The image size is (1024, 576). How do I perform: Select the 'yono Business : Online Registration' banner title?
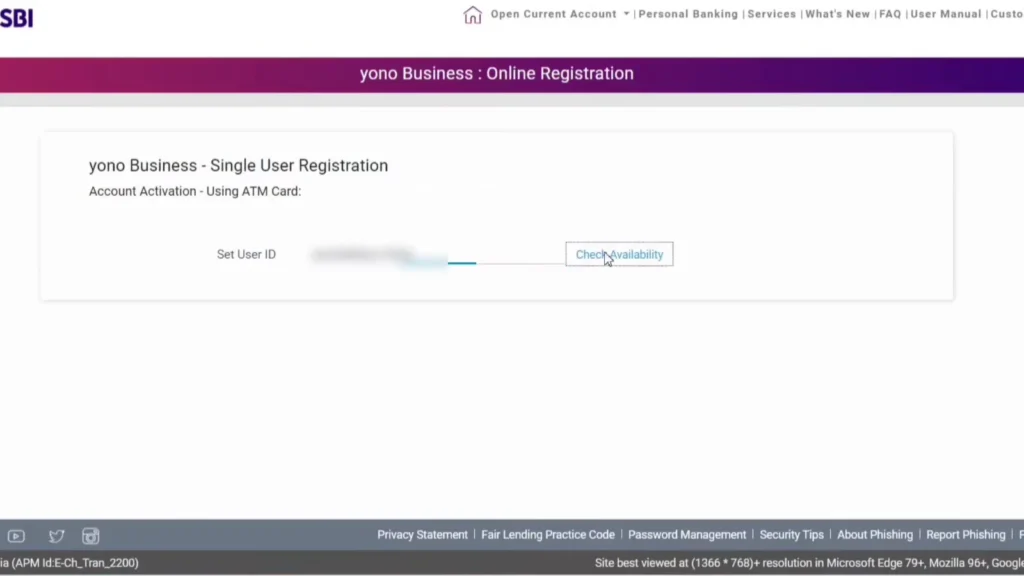pyautogui.click(x=496, y=73)
